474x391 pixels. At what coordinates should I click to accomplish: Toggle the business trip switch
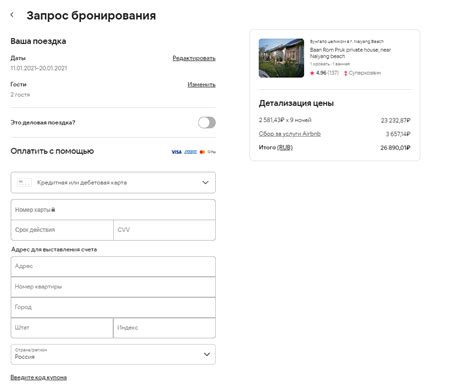tap(207, 123)
